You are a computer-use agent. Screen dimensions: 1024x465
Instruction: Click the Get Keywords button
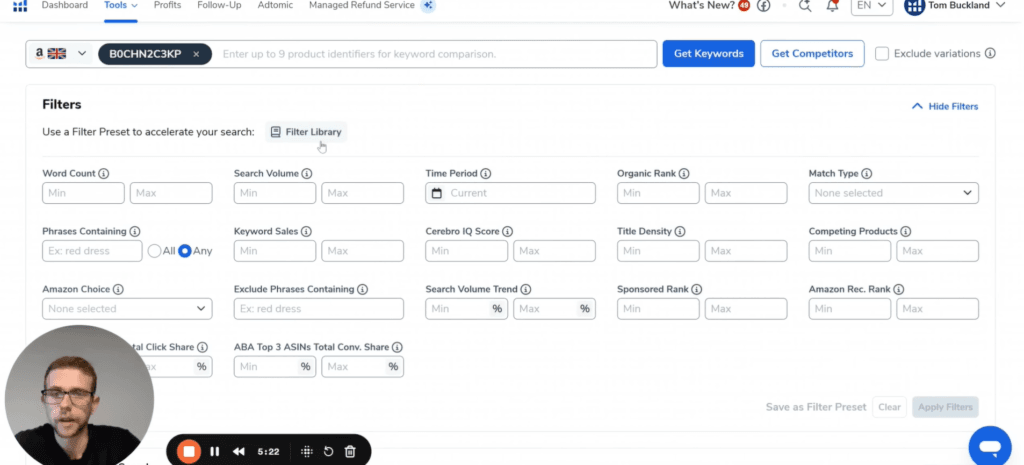click(709, 54)
